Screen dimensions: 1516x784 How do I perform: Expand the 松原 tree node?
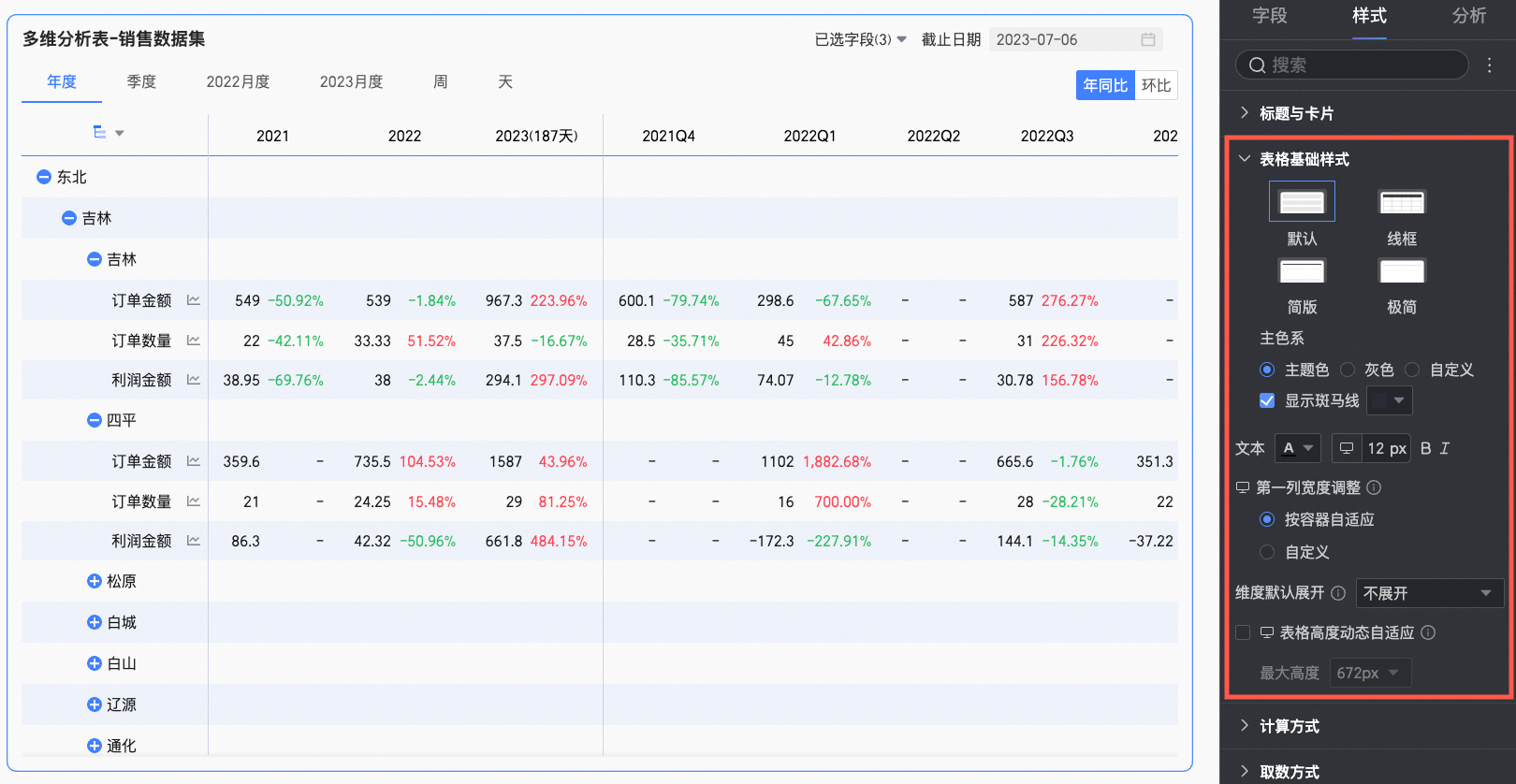94,581
